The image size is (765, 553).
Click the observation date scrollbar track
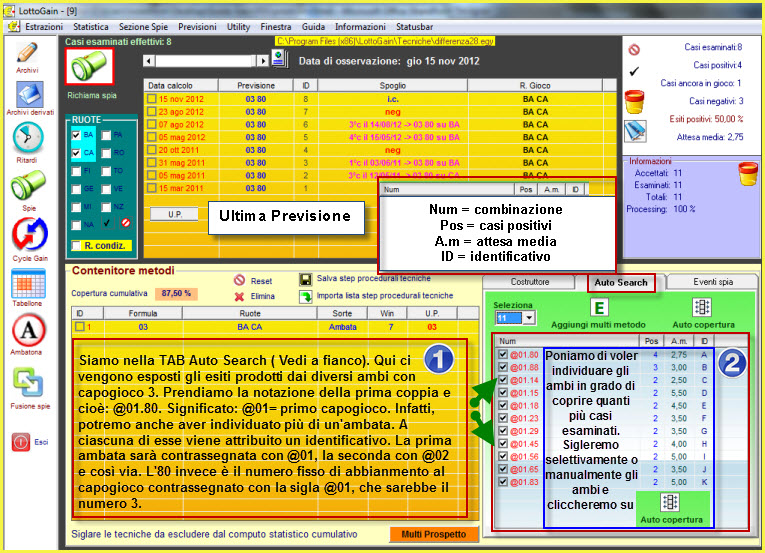(206, 61)
